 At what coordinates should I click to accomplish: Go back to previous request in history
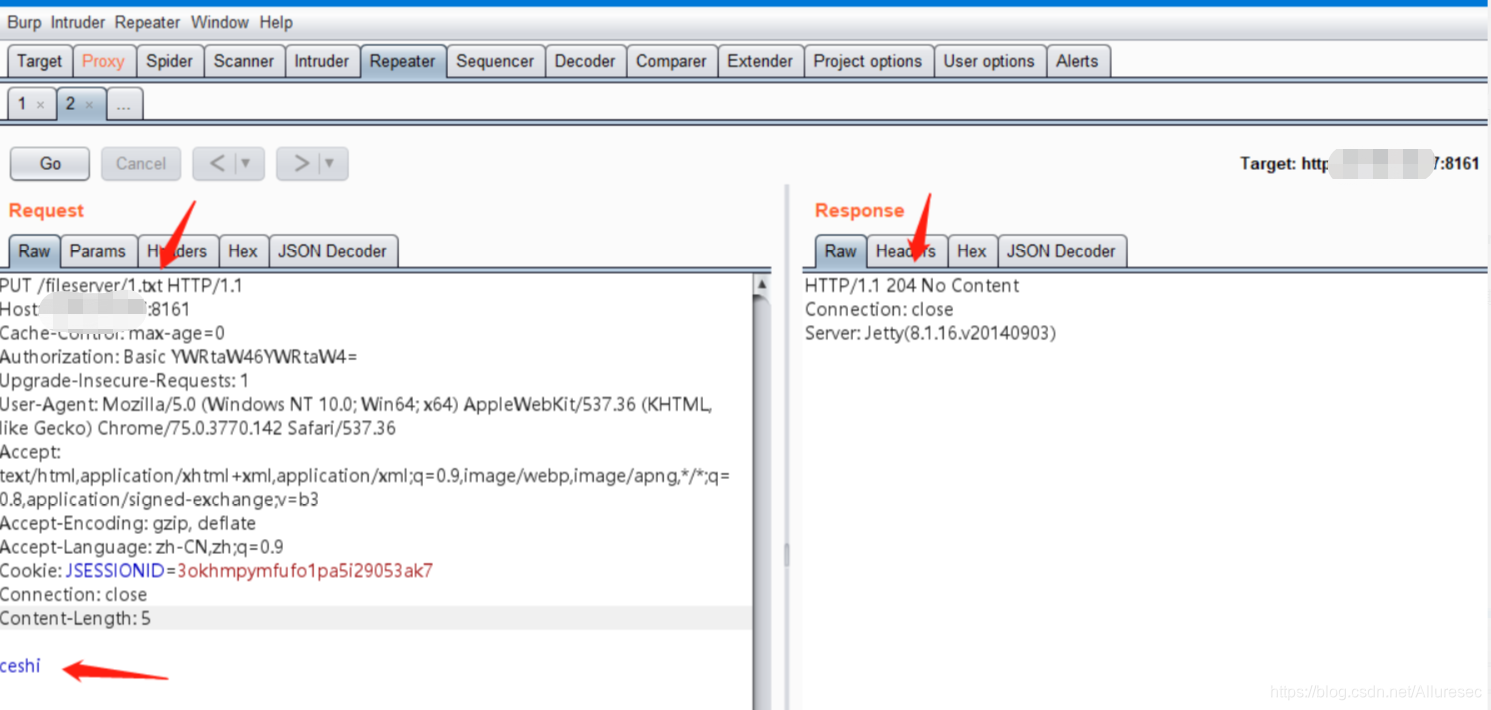[x=216, y=164]
